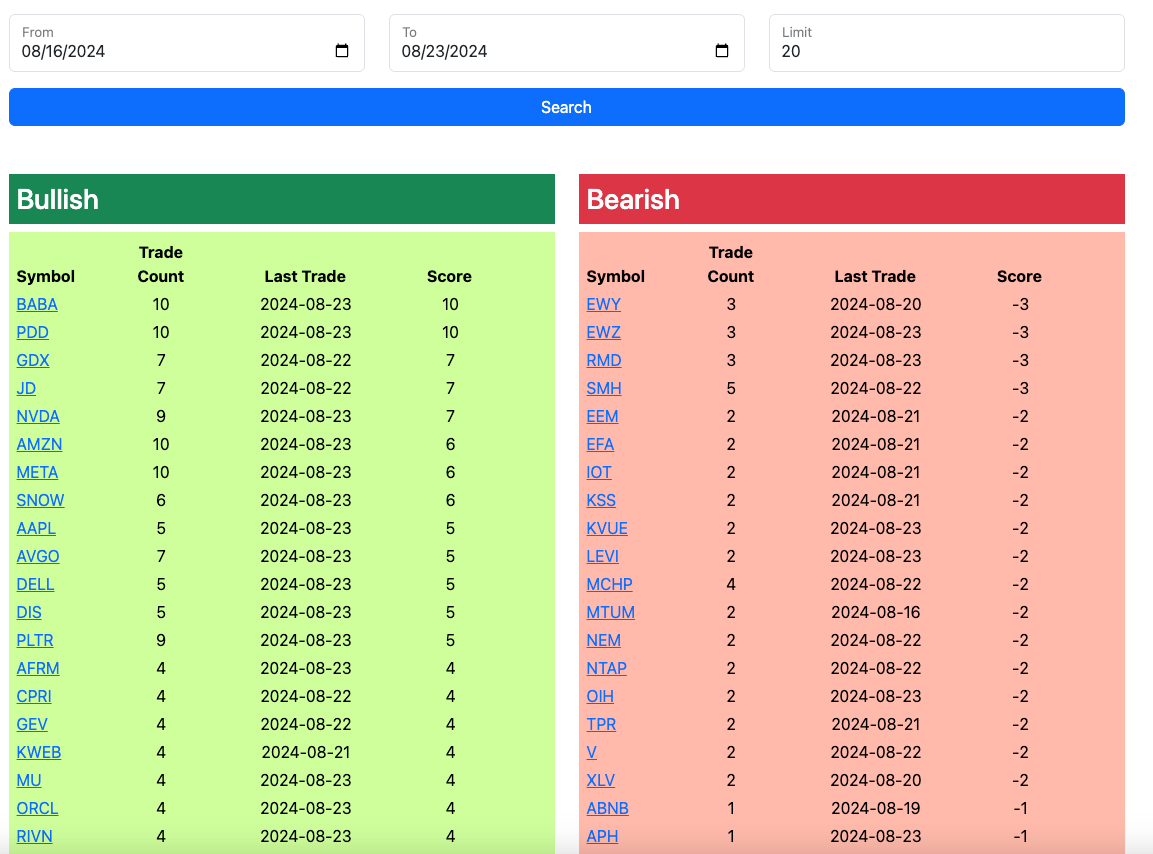
Task: Open the OIH bearish symbol link
Action: pos(600,696)
